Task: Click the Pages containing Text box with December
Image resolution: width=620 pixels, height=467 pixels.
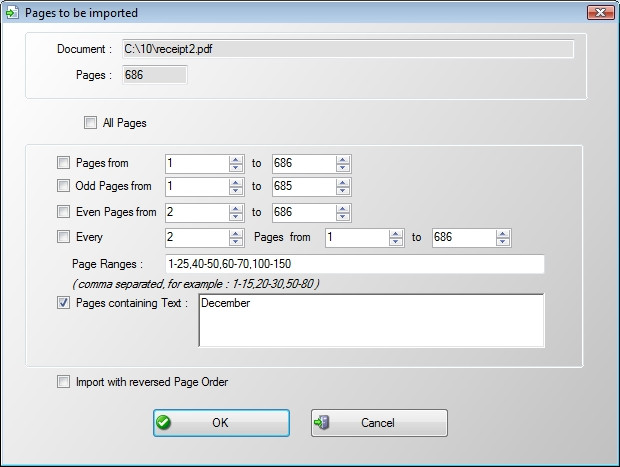Action: pos(371,321)
